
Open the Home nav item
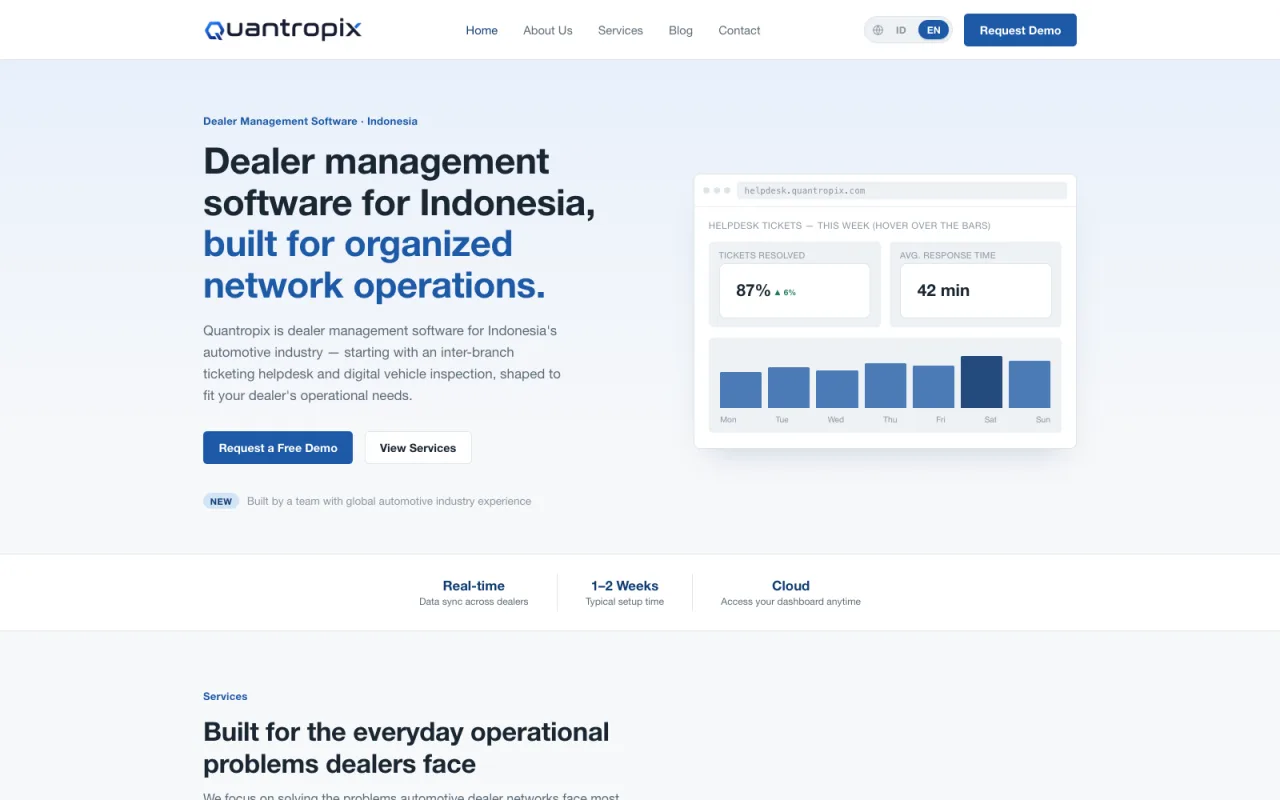[x=482, y=30]
